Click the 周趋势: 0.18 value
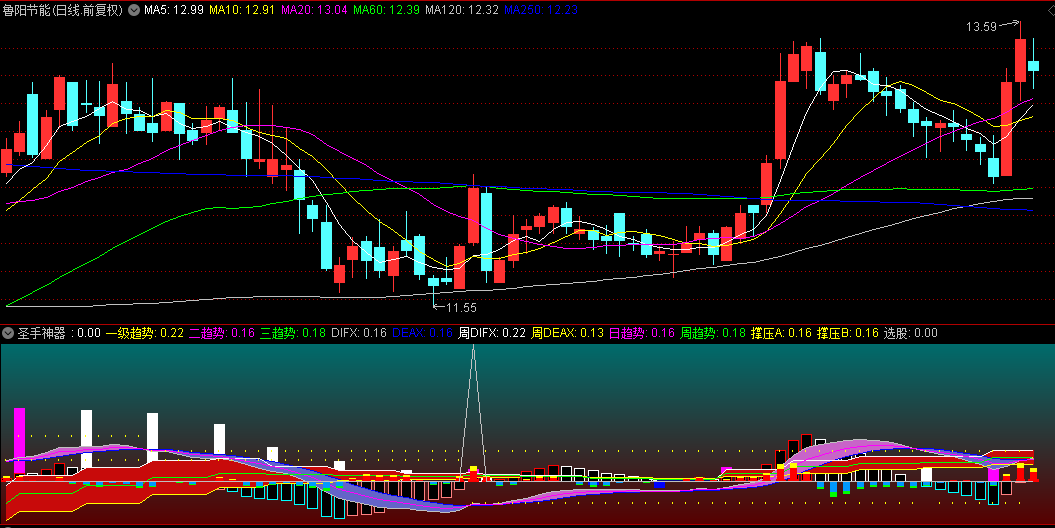Image resolution: width=1055 pixels, height=528 pixels. tap(713, 333)
